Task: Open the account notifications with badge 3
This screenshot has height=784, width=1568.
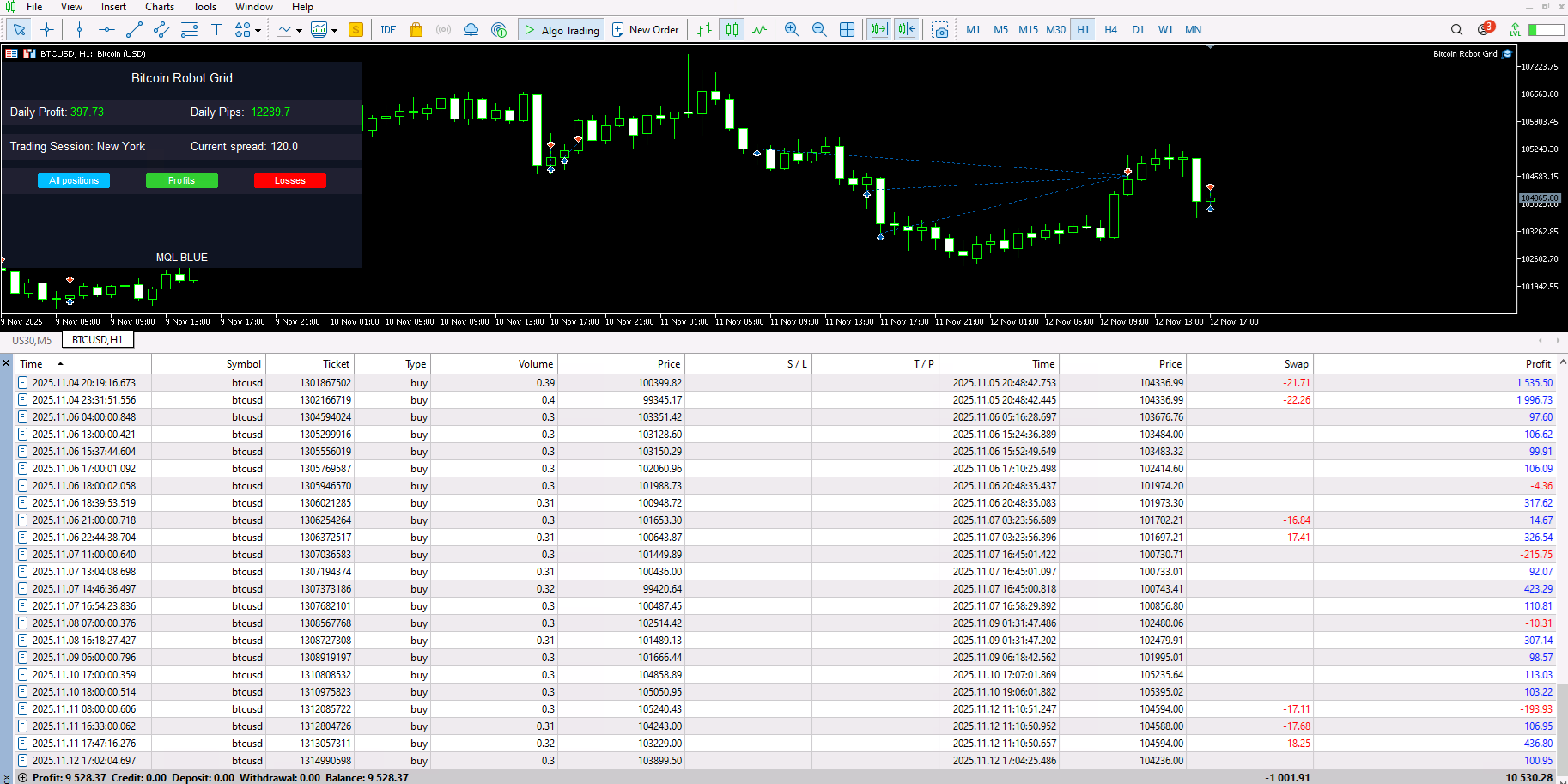Action: pos(1485,29)
